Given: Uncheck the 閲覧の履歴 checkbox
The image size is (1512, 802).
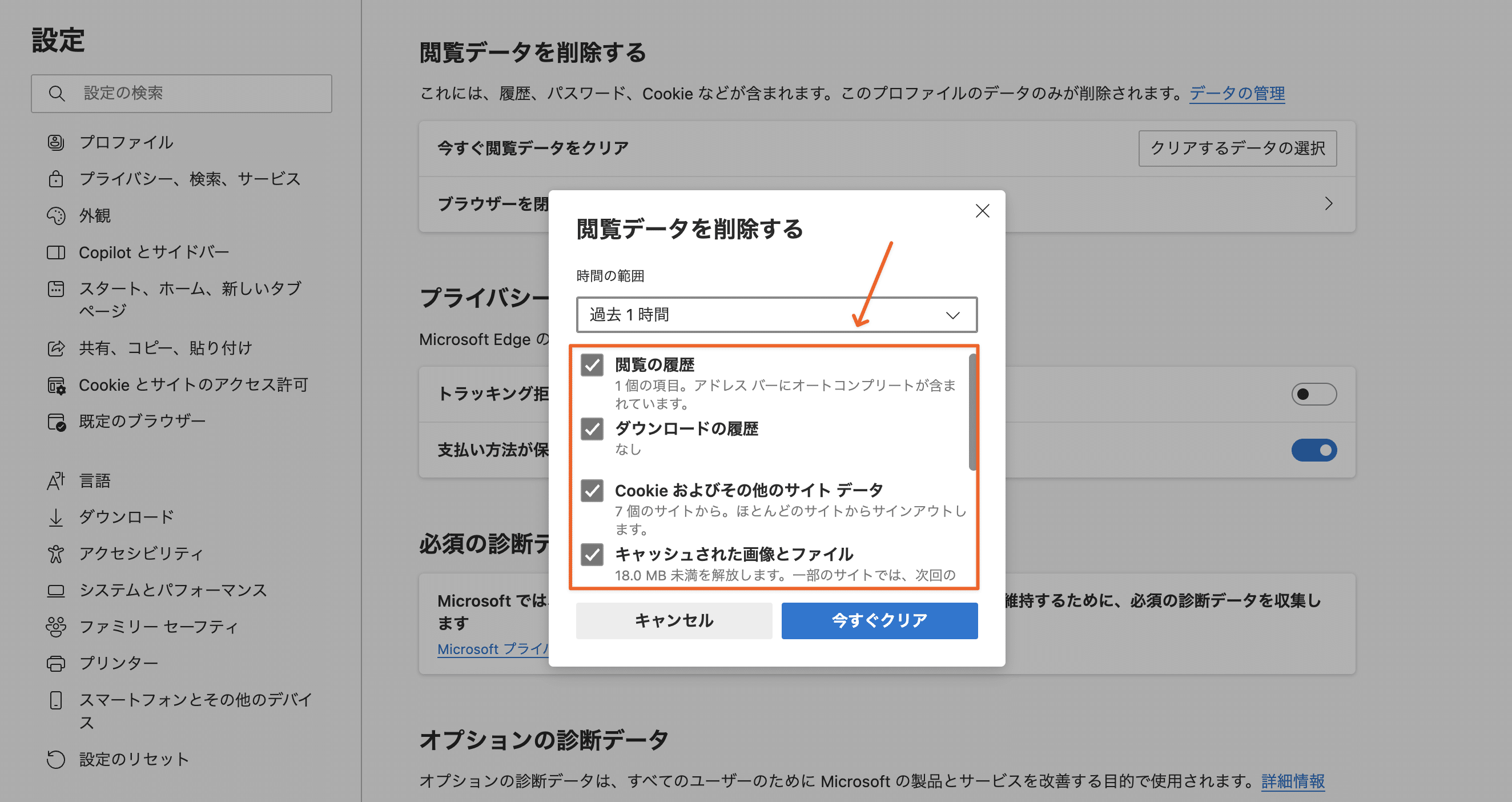Looking at the screenshot, I should pos(592,364).
